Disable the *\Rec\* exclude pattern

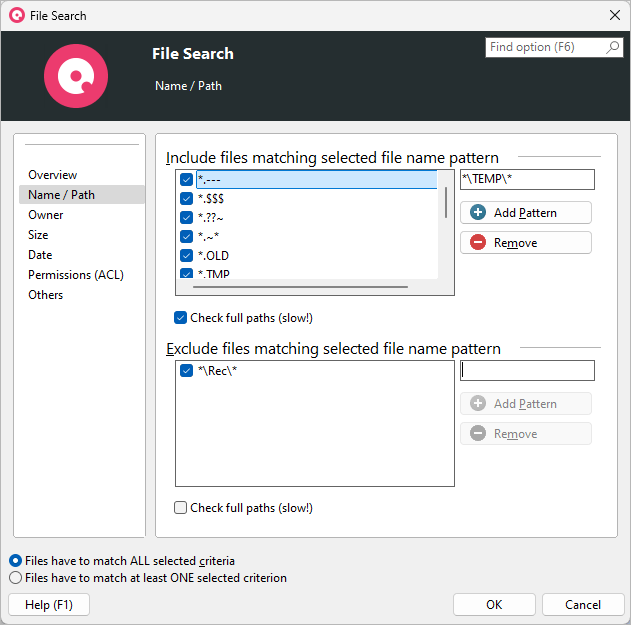click(x=186, y=371)
